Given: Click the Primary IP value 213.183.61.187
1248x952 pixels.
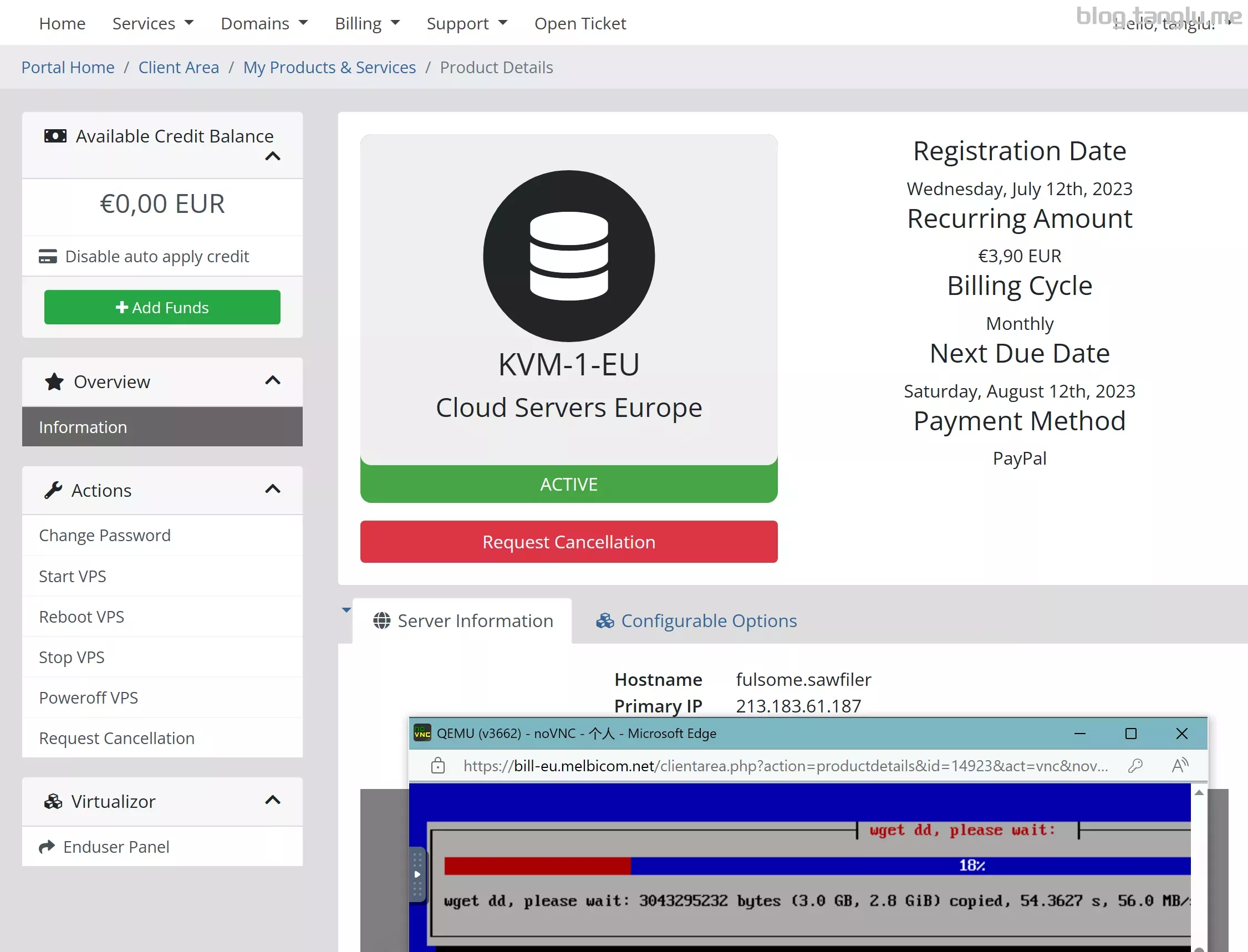Looking at the screenshot, I should (798, 706).
